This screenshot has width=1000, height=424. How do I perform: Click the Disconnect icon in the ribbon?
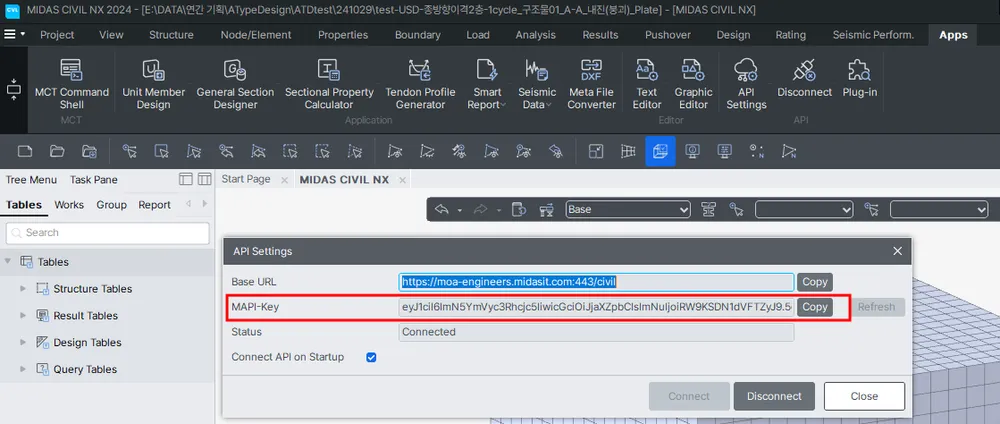[x=804, y=78]
